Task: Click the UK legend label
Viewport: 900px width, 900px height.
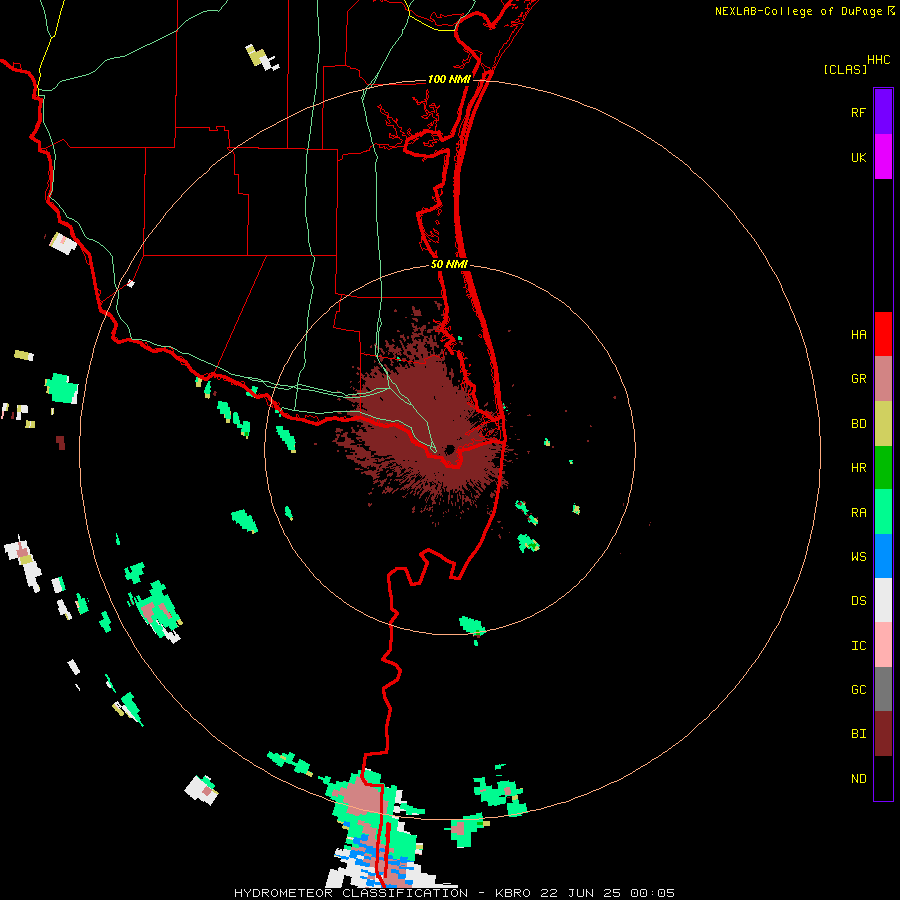Action: pos(858,158)
